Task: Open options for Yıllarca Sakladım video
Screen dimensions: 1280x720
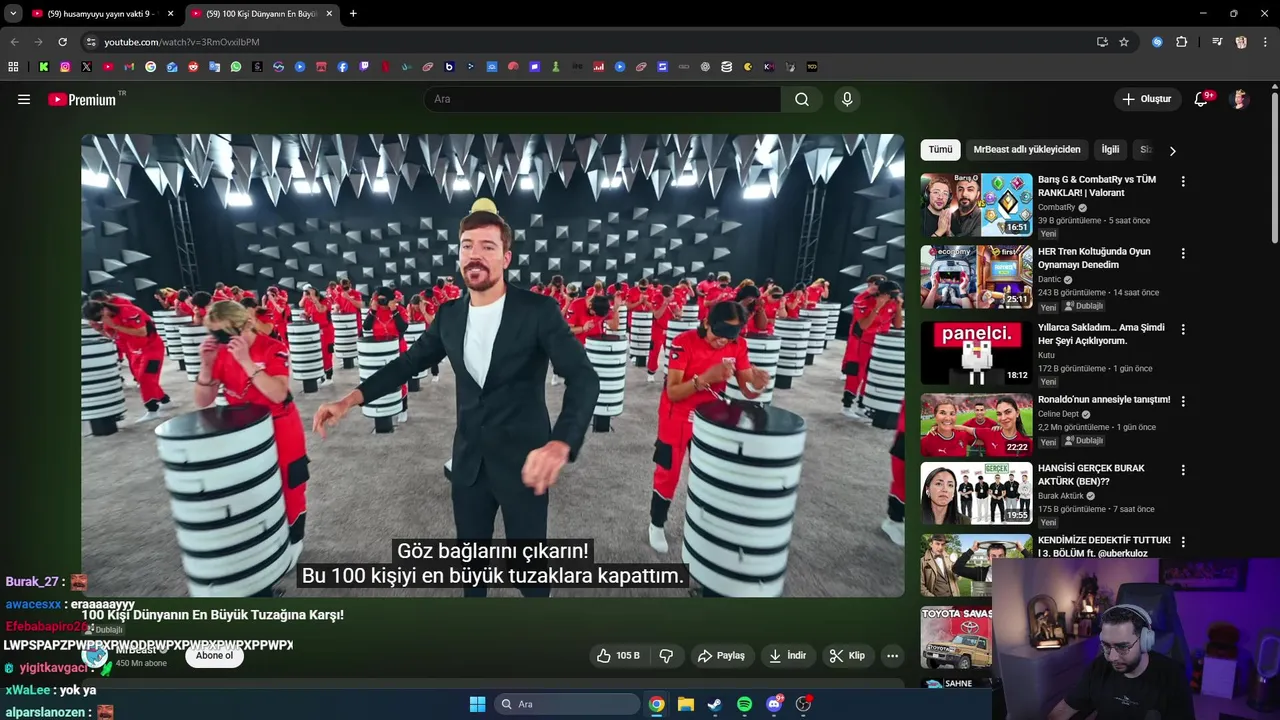Action: coord(1183,329)
